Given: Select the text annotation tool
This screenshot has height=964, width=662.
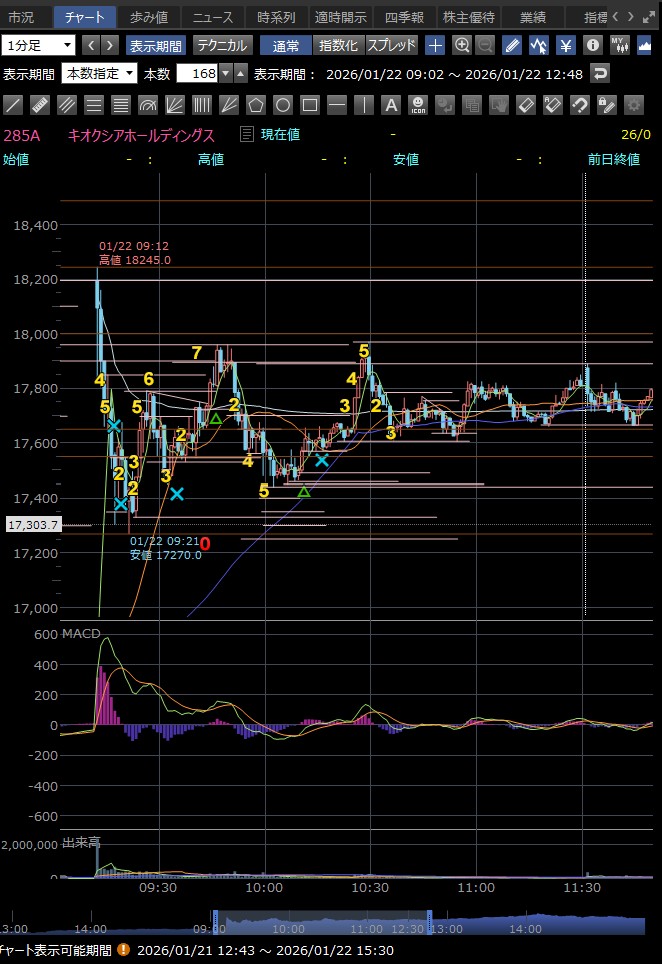Looking at the screenshot, I should click(391, 105).
